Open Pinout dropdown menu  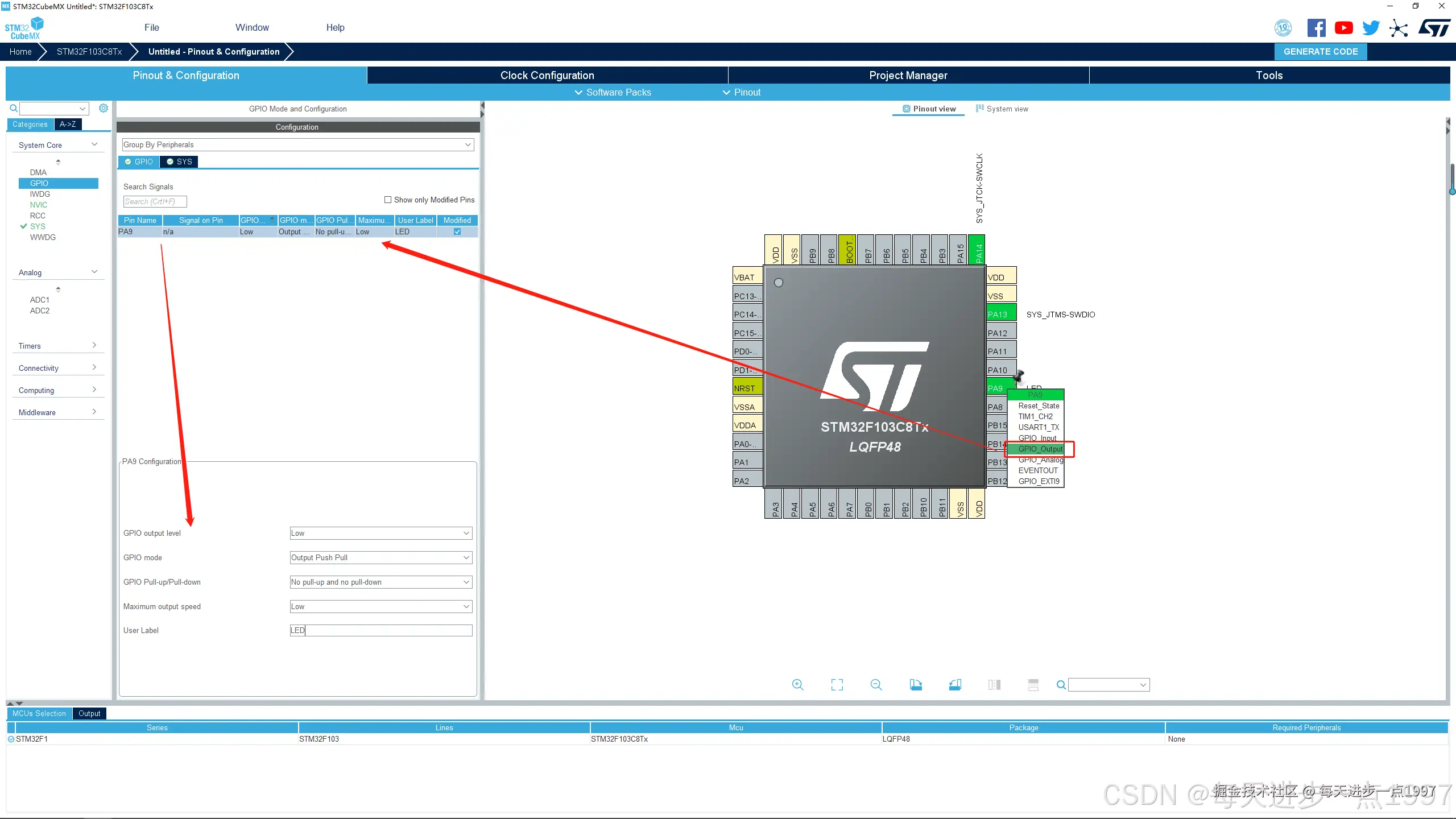pyautogui.click(x=742, y=92)
